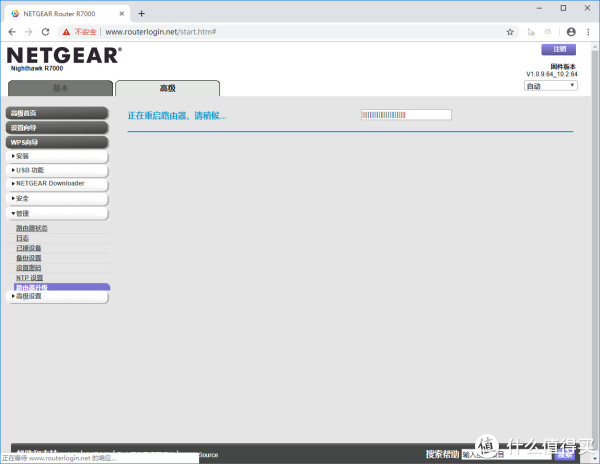Click the address bar URL

tap(161, 32)
